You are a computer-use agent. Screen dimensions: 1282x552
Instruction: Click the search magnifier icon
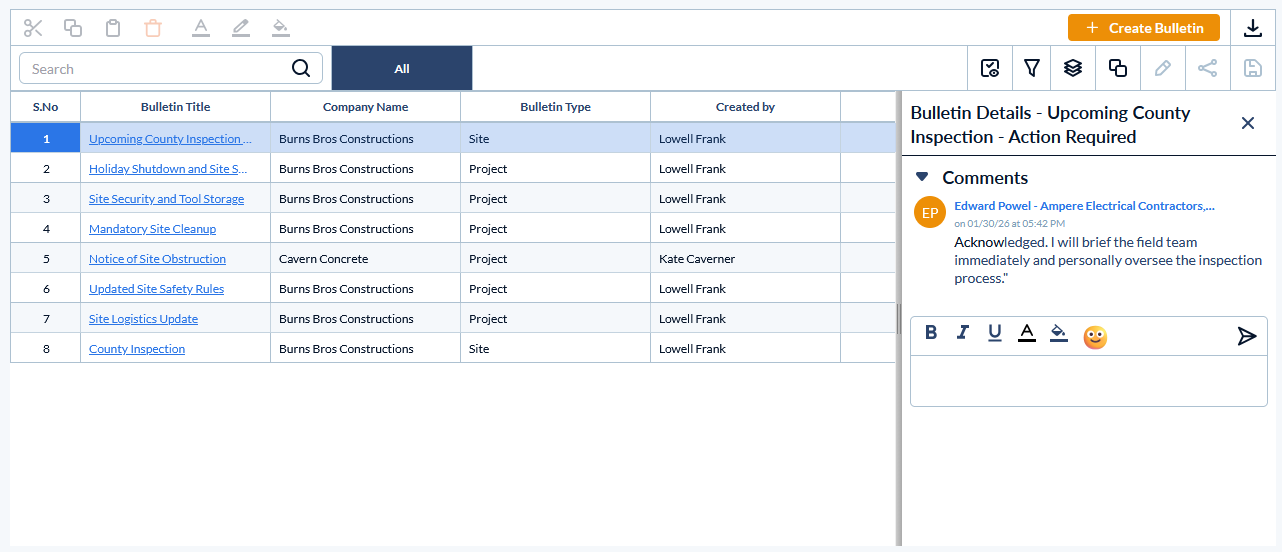pos(301,68)
